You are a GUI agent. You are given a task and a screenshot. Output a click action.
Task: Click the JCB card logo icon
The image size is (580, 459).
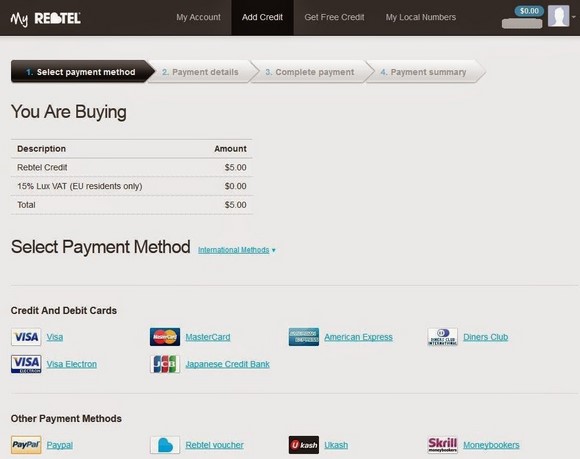click(165, 364)
